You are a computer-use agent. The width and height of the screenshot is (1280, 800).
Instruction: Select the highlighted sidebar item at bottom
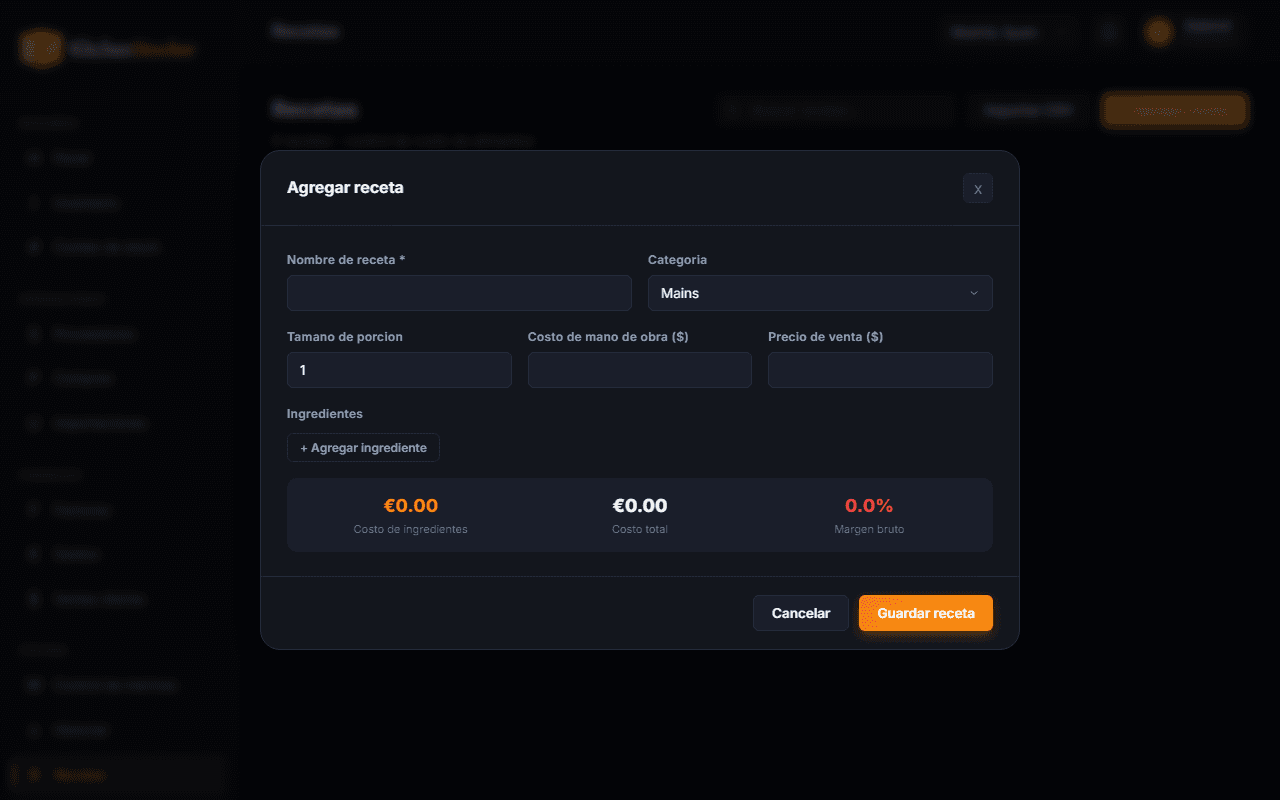[117, 775]
